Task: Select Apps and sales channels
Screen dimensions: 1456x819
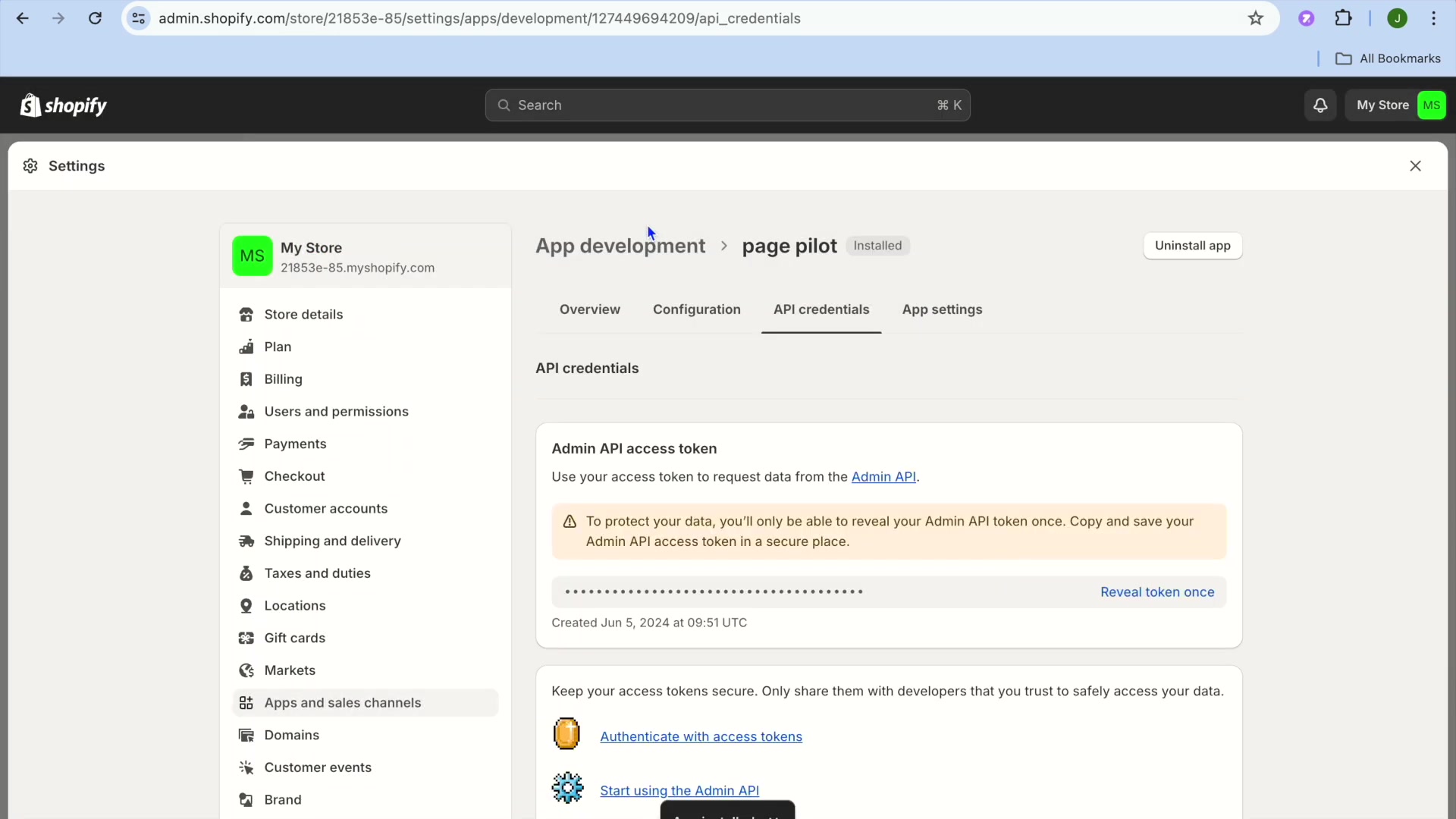Action: coord(365,703)
